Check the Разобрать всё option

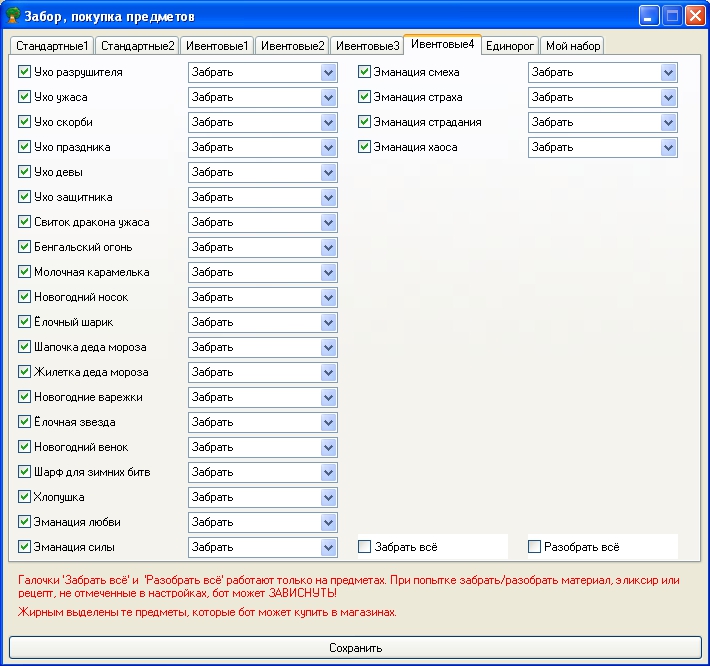click(535, 547)
